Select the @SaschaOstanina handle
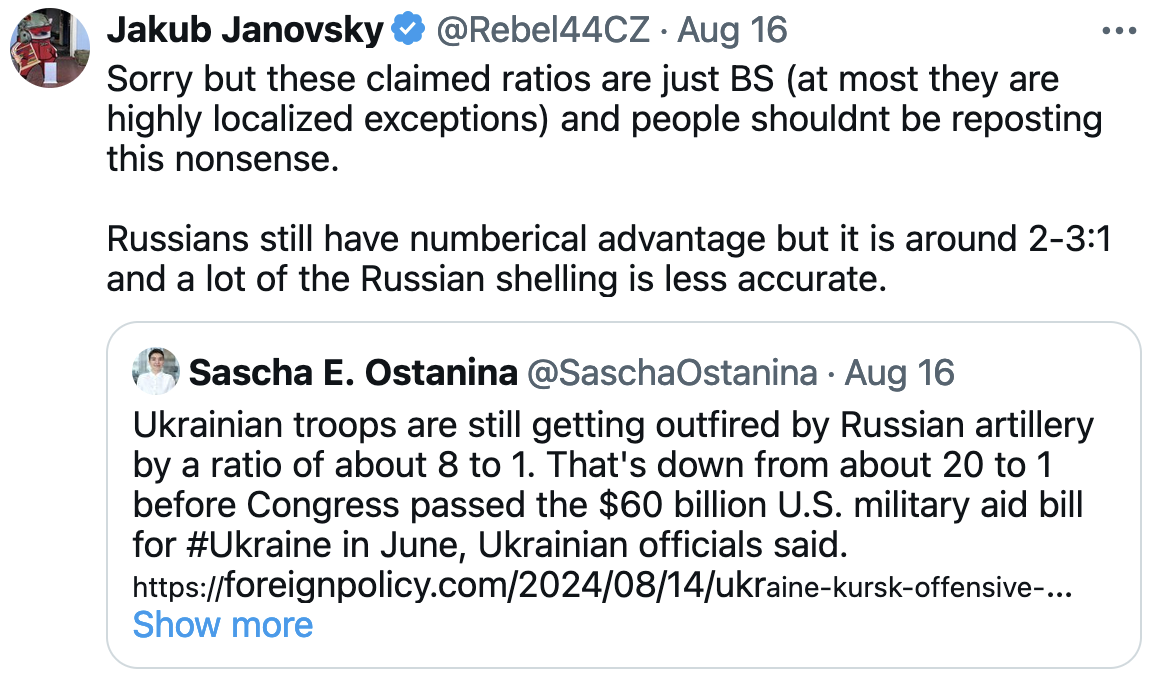This screenshot has height=688, width=1170. tap(671, 373)
